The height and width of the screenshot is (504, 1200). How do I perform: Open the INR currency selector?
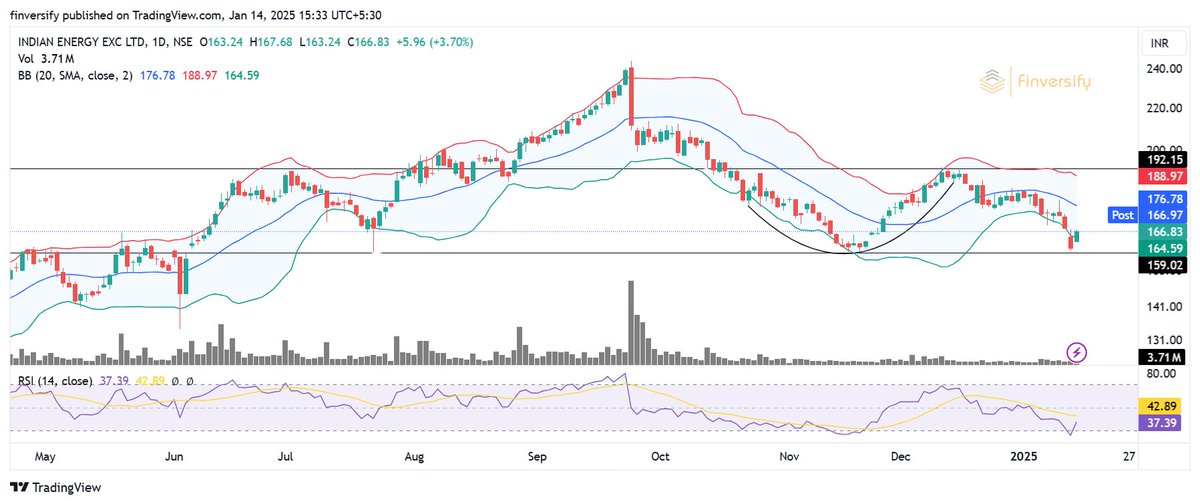[x=1158, y=43]
